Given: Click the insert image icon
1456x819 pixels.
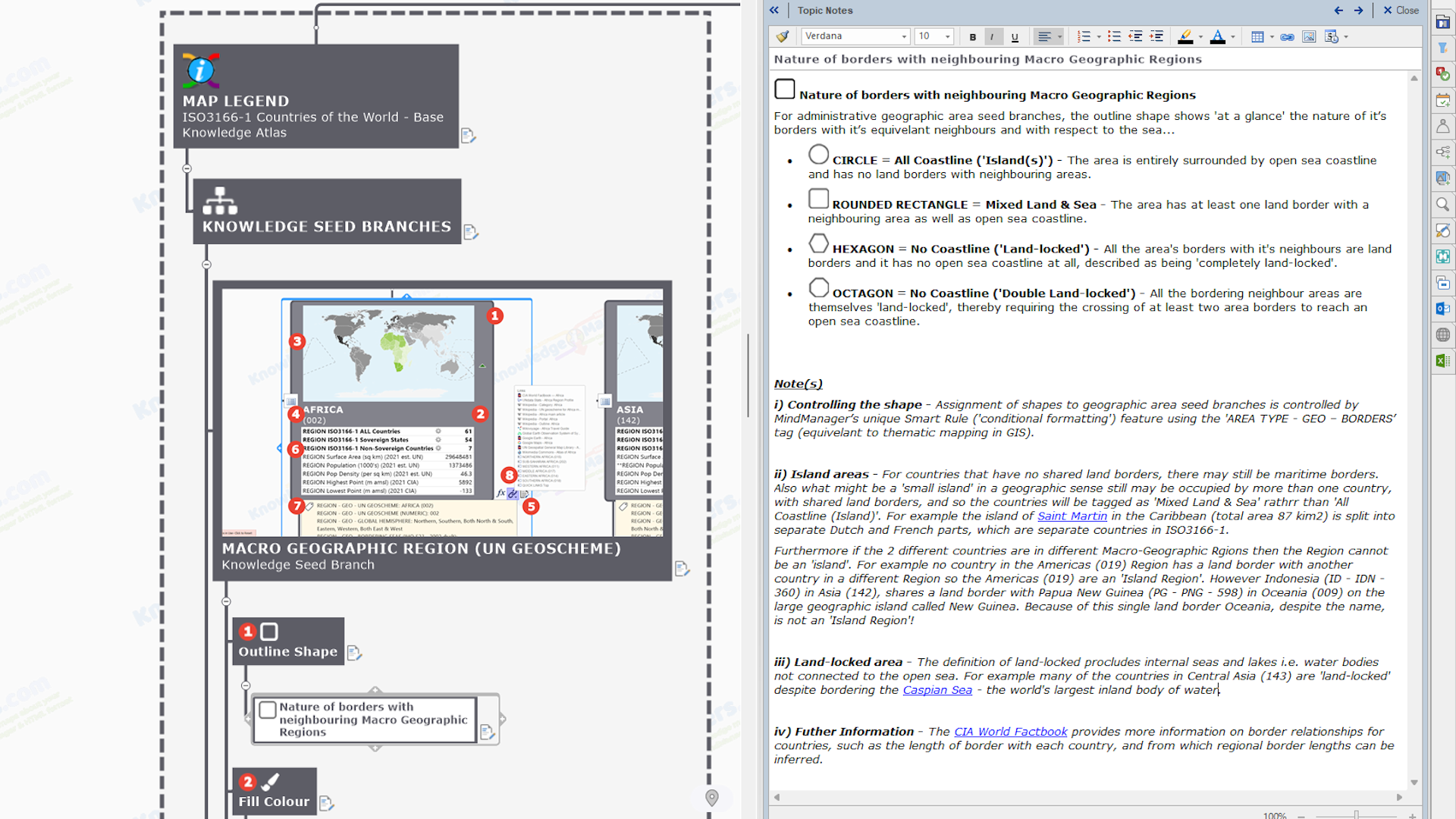Looking at the screenshot, I should [1309, 36].
